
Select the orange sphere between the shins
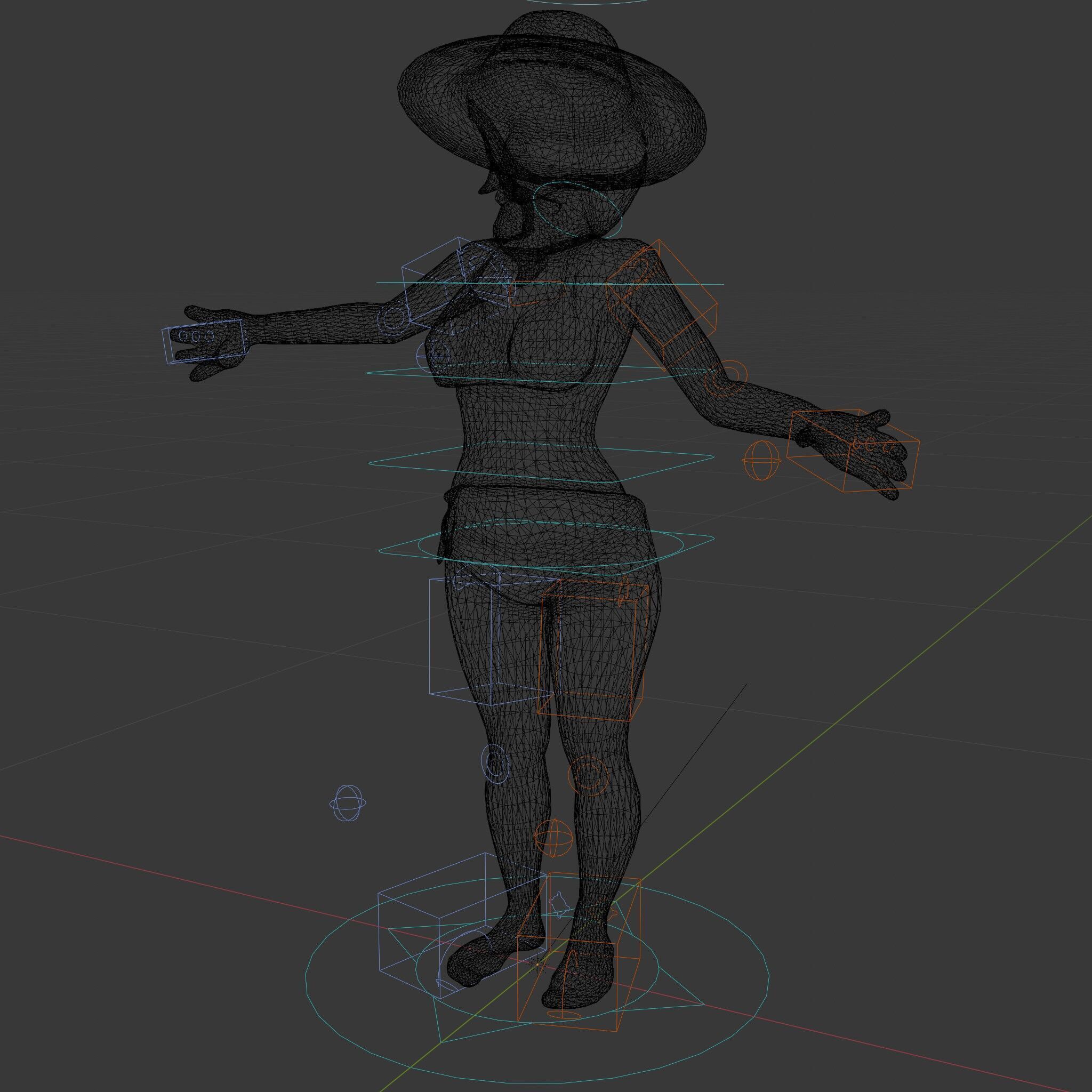[x=553, y=838]
